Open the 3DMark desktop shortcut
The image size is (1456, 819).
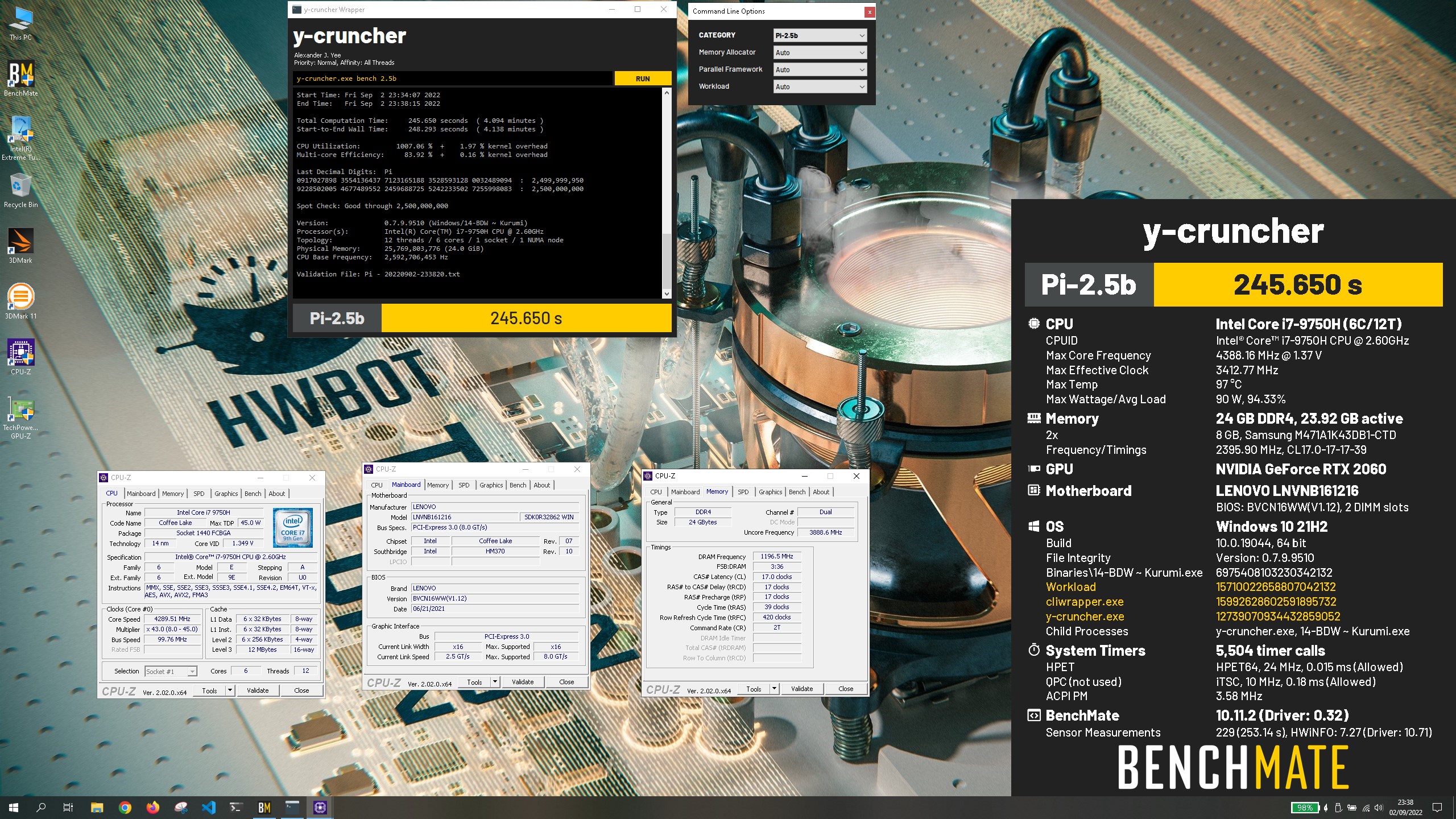(20, 246)
